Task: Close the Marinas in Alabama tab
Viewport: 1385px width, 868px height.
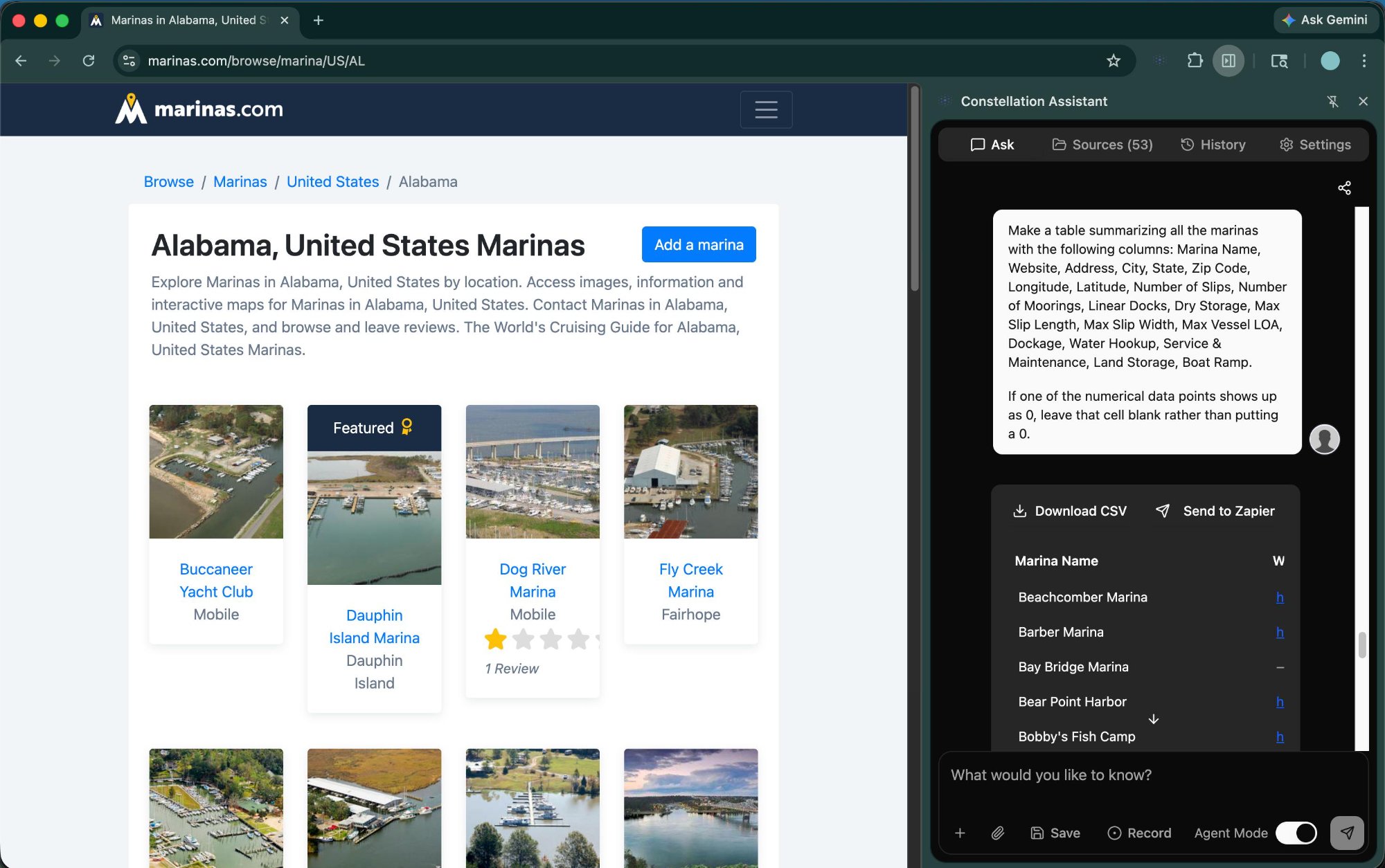Action: point(285,20)
